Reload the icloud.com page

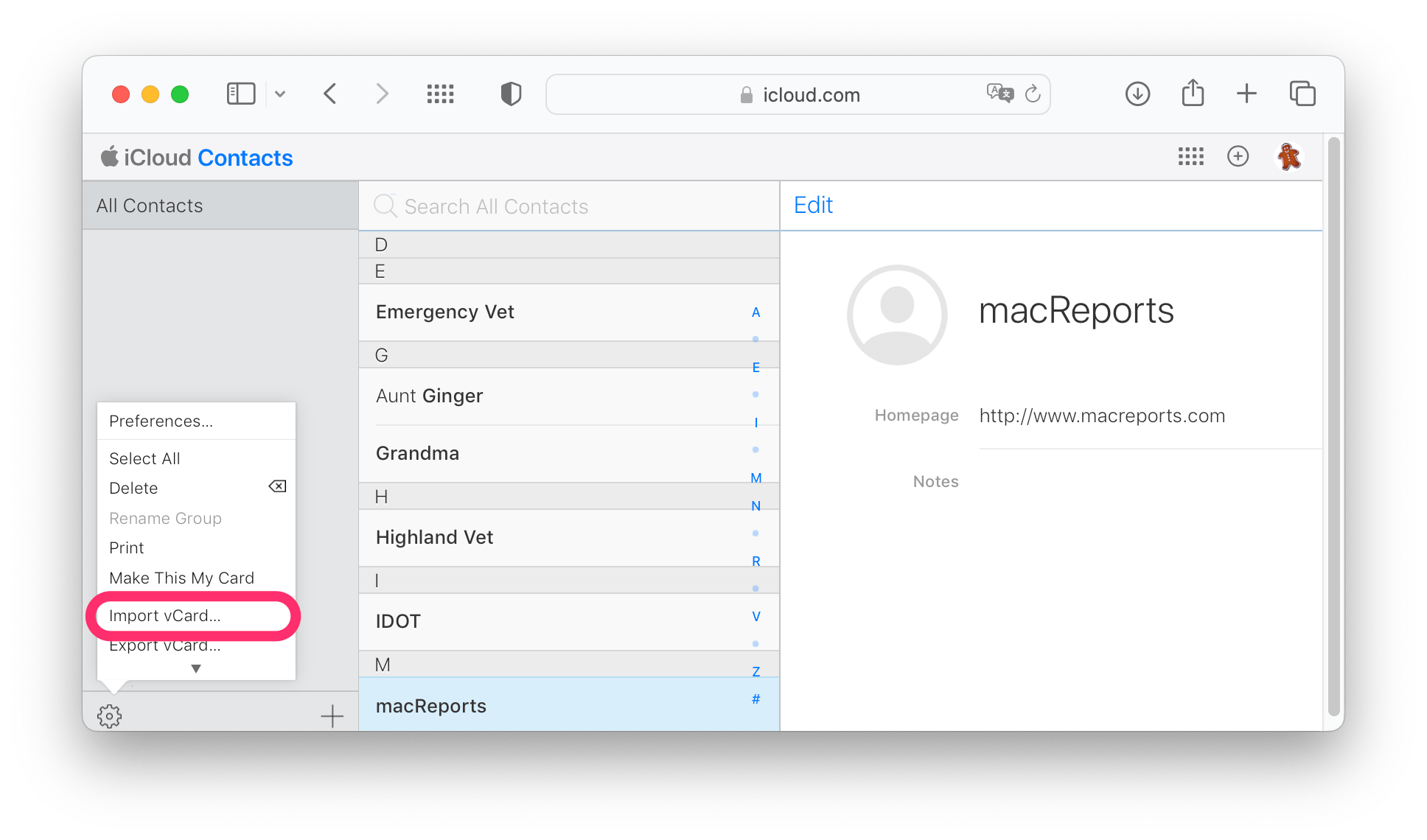pyautogui.click(x=1033, y=94)
